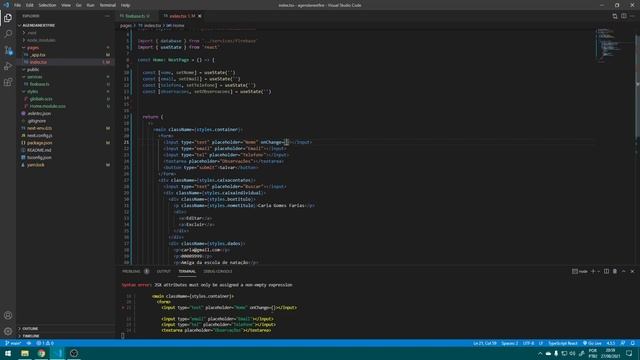Image resolution: width=640 pixels, height=360 pixels.
Task: Open File Explorer from the taskbar
Action: [25, 353]
